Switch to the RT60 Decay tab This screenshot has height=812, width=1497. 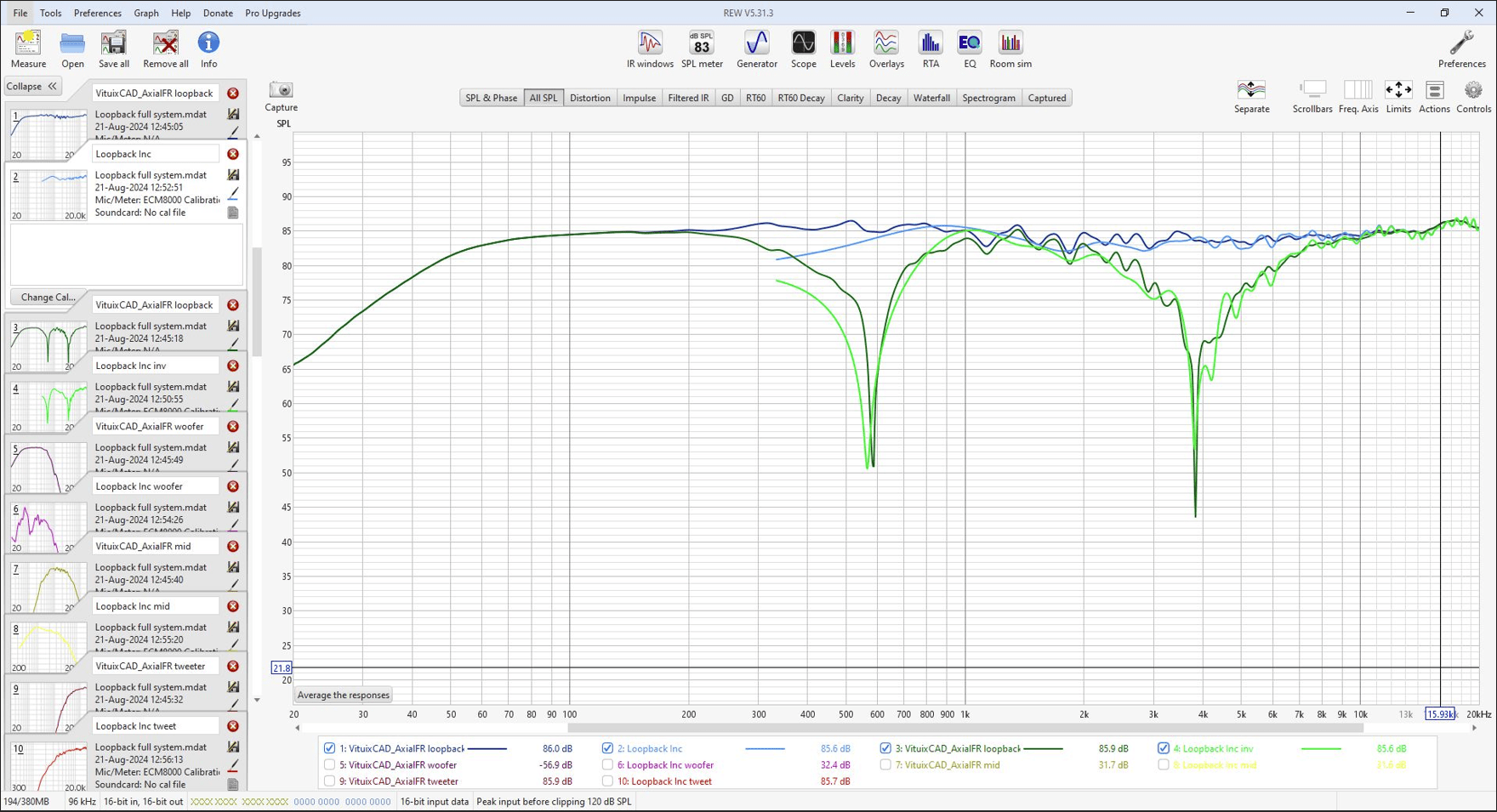(800, 98)
